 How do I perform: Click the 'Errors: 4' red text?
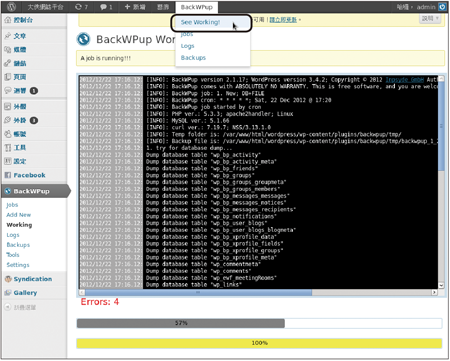pyautogui.click(x=100, y=302)
